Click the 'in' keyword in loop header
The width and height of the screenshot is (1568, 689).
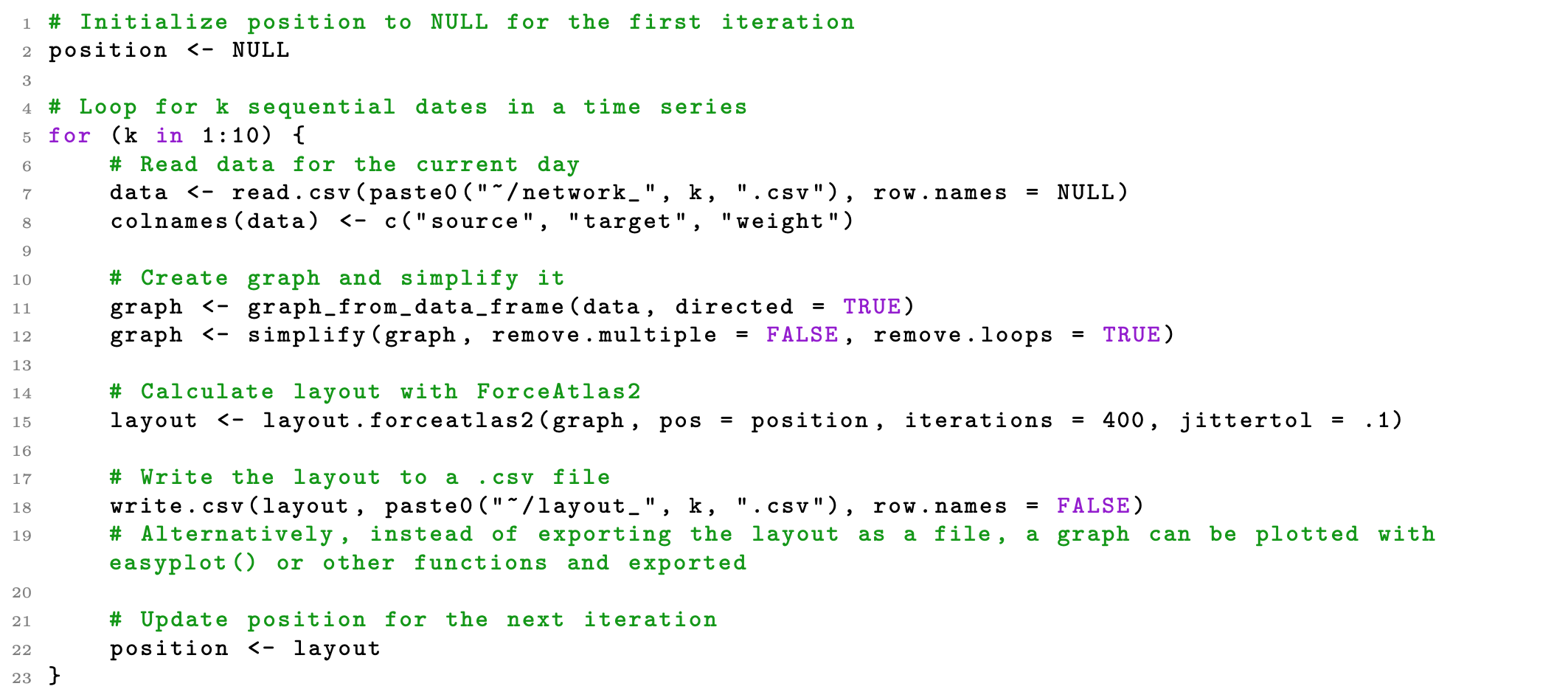[169, 136]
